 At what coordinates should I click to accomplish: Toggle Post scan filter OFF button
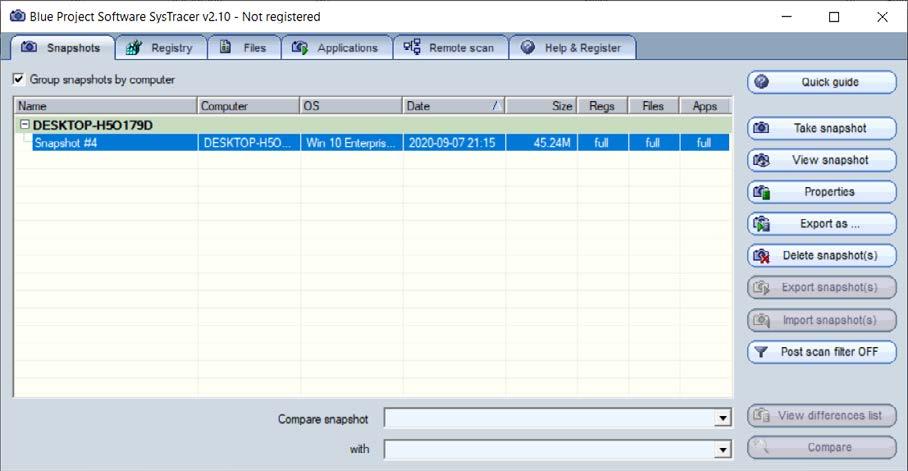pos(822,352)
